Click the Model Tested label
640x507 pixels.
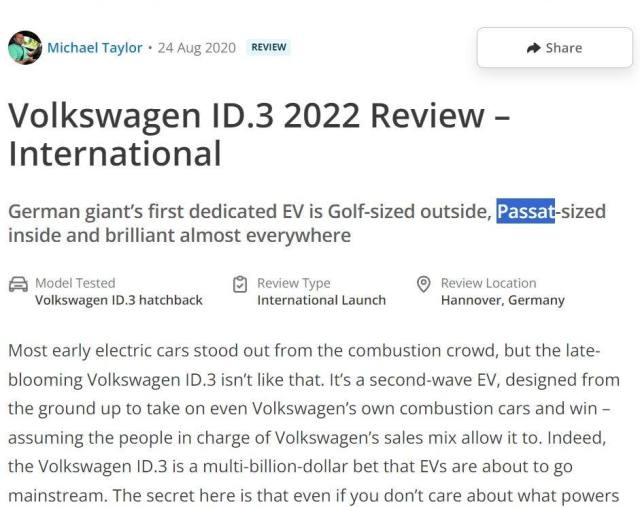click(75, 283)
